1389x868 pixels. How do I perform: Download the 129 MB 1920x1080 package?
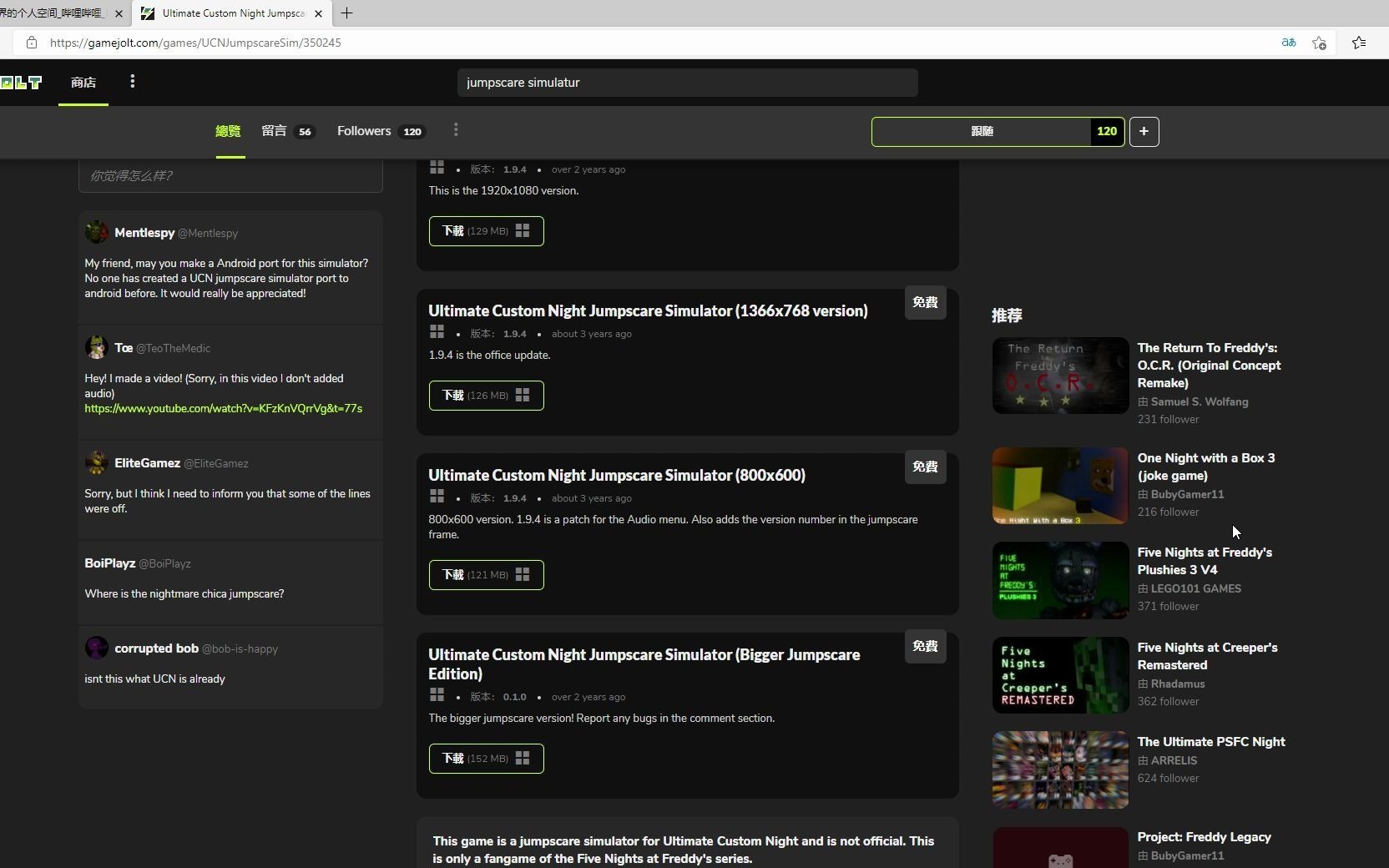tap(486, 231)
